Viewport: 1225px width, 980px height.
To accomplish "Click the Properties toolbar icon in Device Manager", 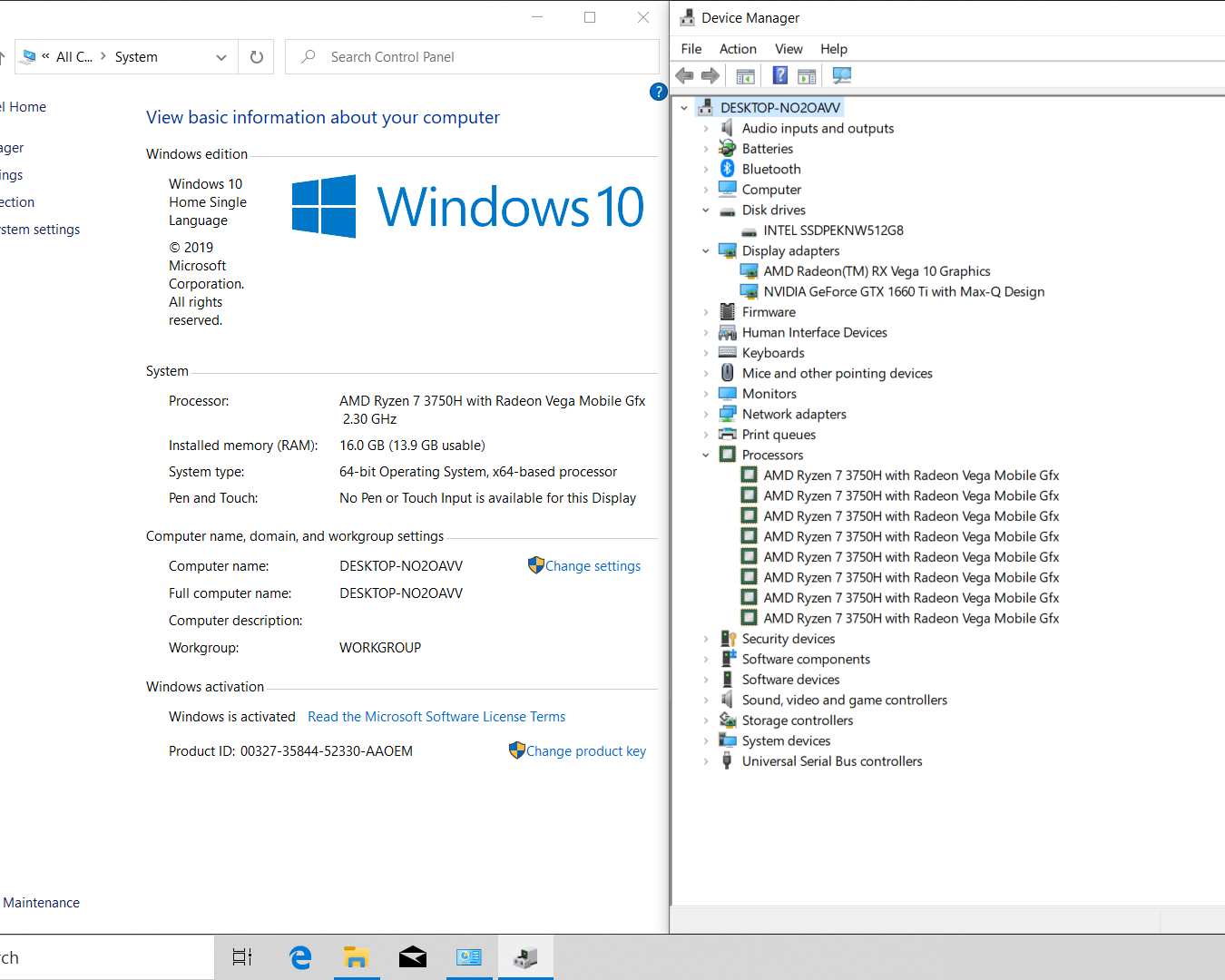I will tap(745, 76).
